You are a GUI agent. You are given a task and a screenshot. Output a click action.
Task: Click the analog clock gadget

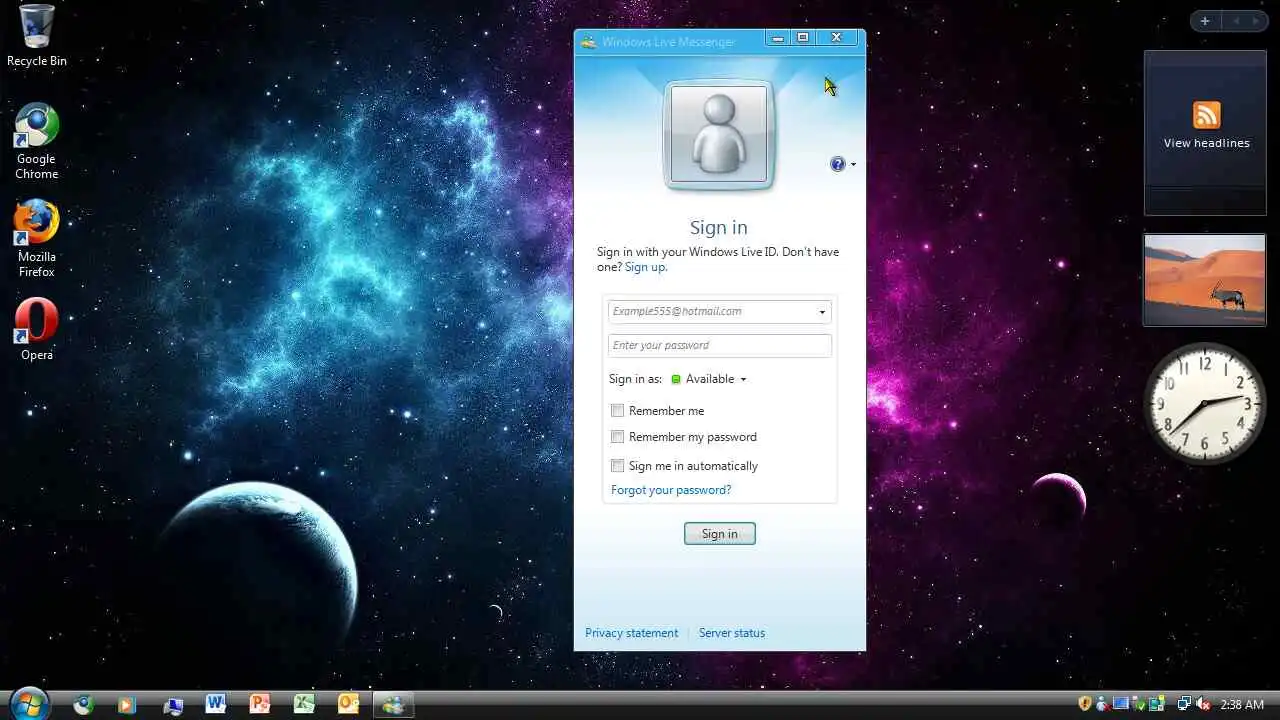click(1205, 403)
